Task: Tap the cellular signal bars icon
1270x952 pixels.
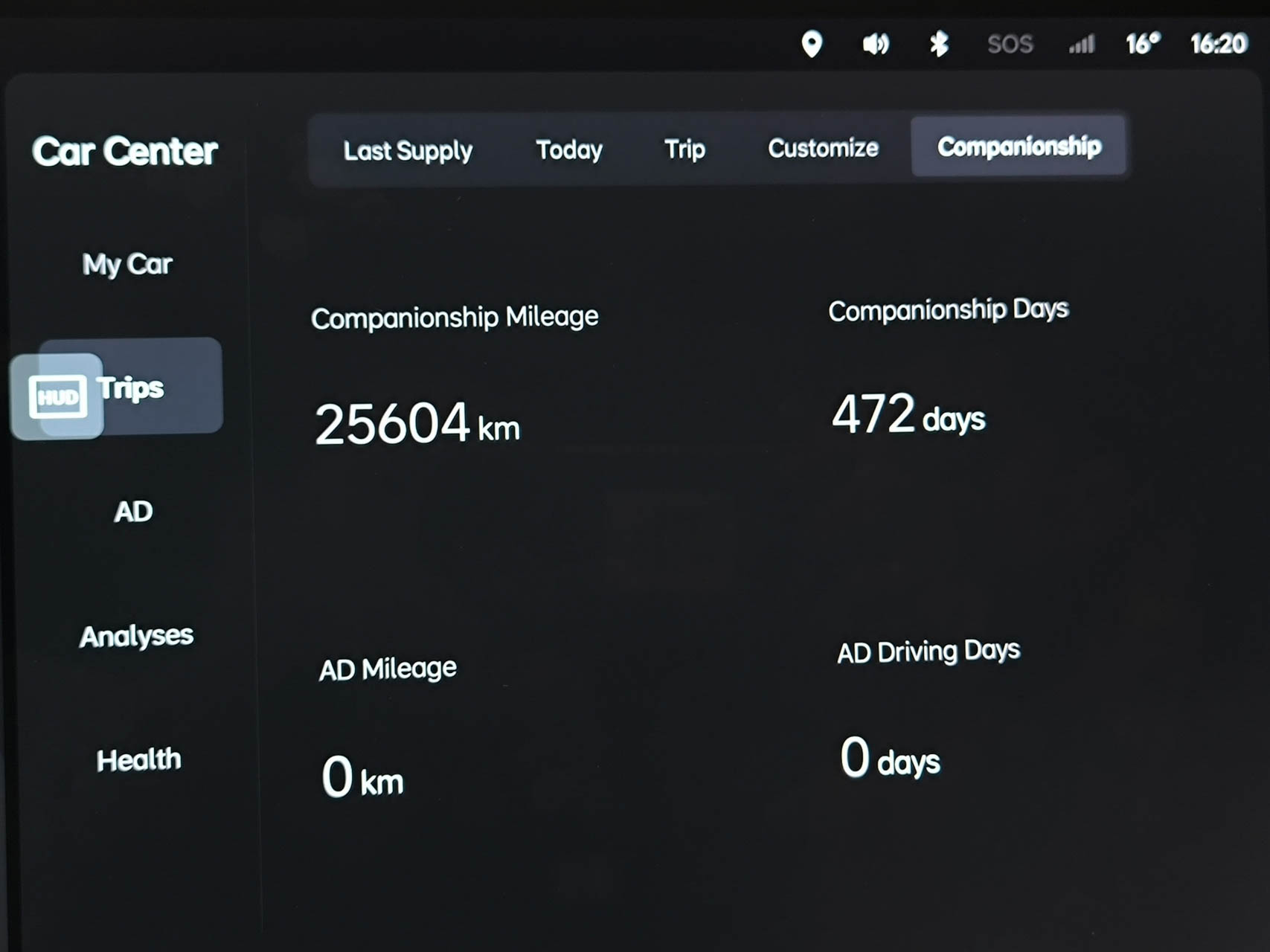Action: (x=1082, y=44)
